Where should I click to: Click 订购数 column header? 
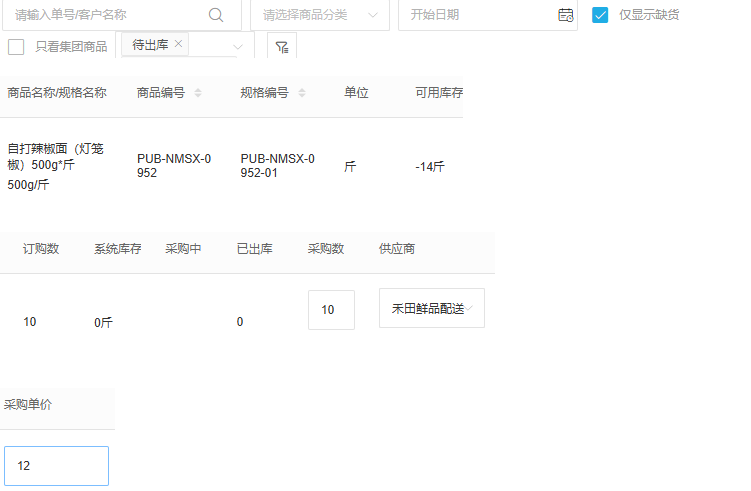click(x=41, y=249)
